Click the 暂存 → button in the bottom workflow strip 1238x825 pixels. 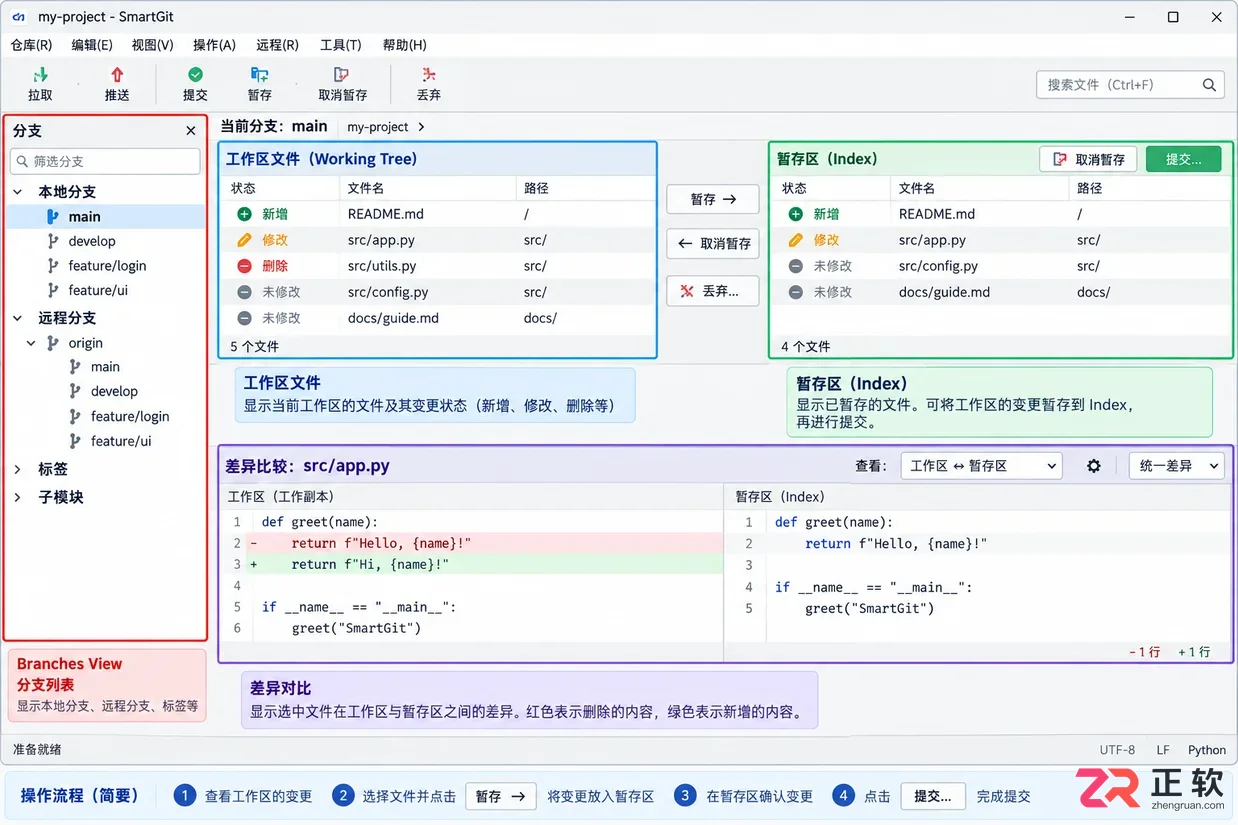[500, 796]
